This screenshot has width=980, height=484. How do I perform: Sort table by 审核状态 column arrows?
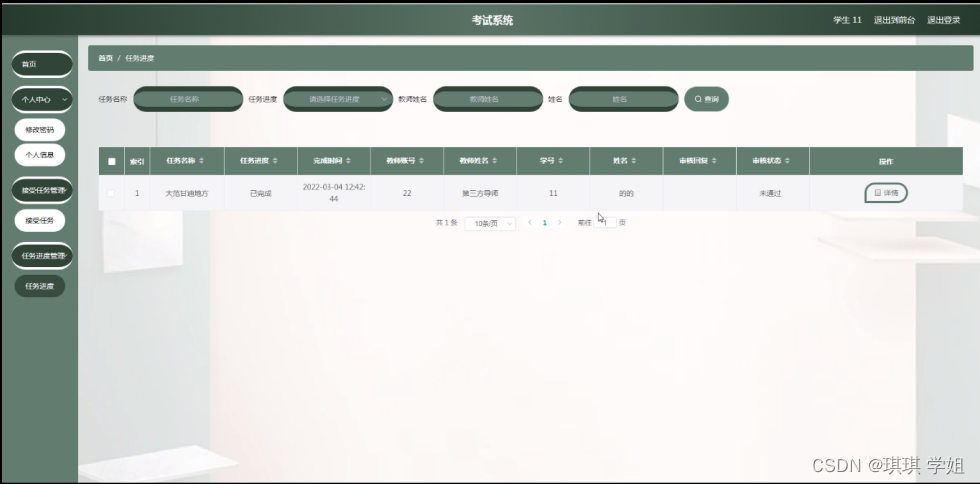788,161
